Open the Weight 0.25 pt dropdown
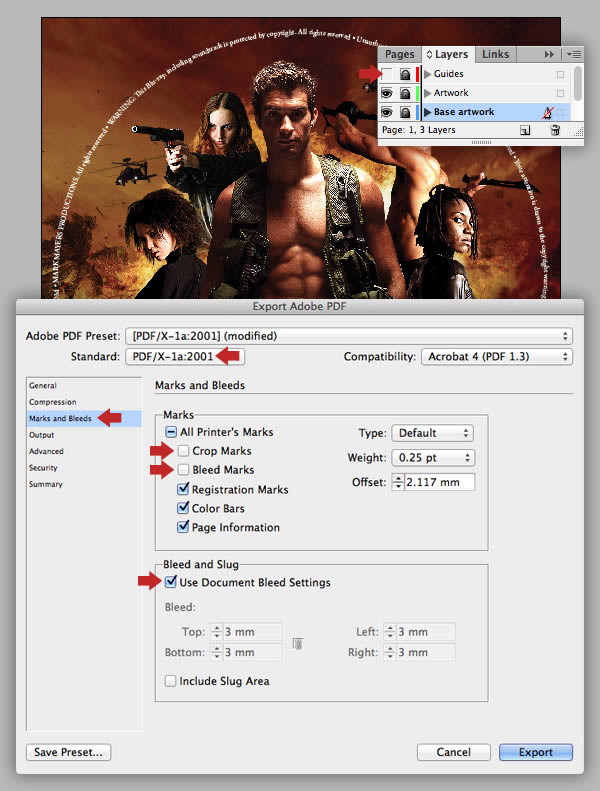600x791 pixels. point(433,458)
